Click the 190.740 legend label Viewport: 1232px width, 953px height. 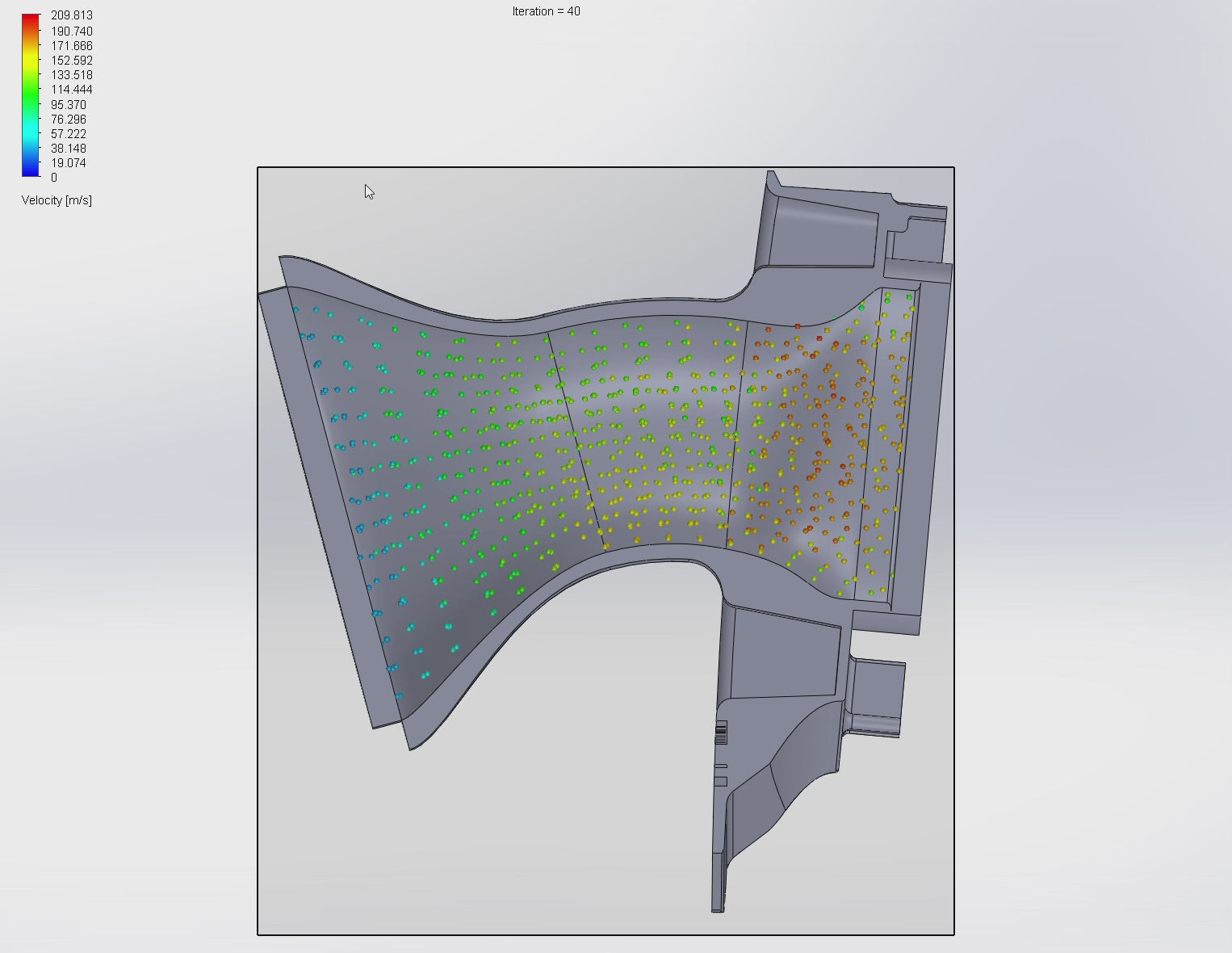pyautogui.click(x=72, y=31)
